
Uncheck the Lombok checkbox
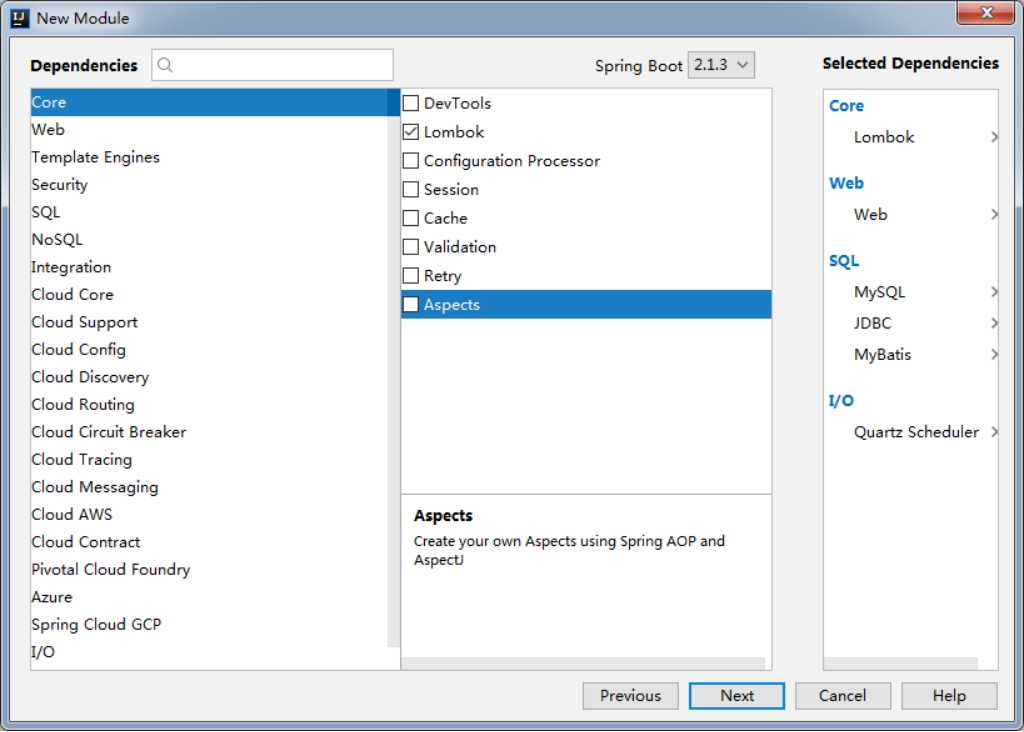point(411,132)
